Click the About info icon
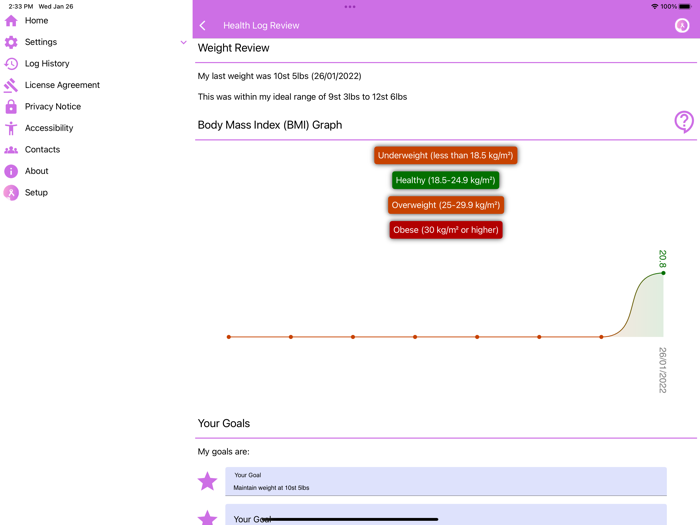The image size is (700, 525). pyautogui.click(x=11, y=171)
